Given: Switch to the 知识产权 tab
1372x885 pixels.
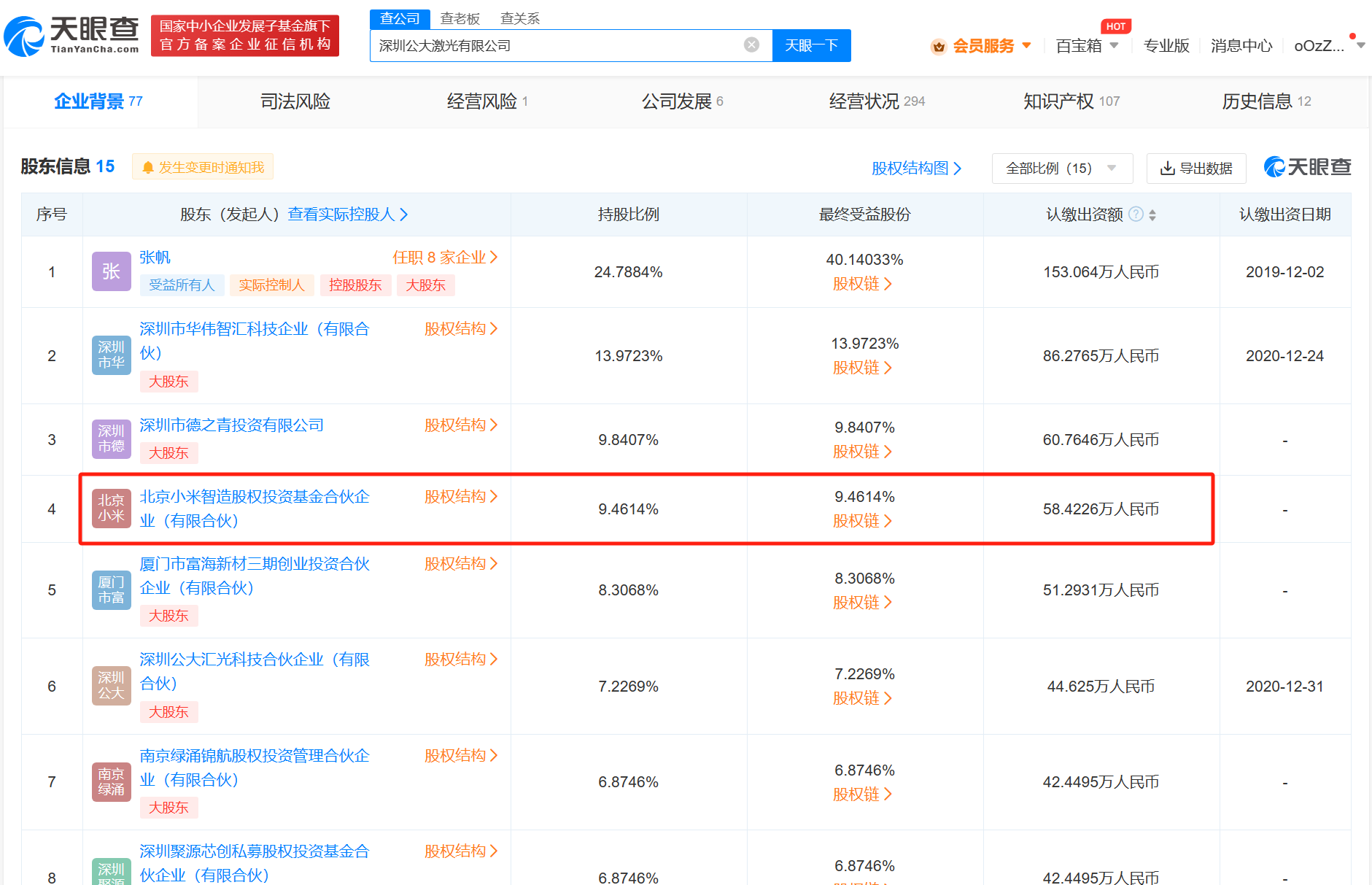Looking at the screenshot, I should coord(1071,101).
